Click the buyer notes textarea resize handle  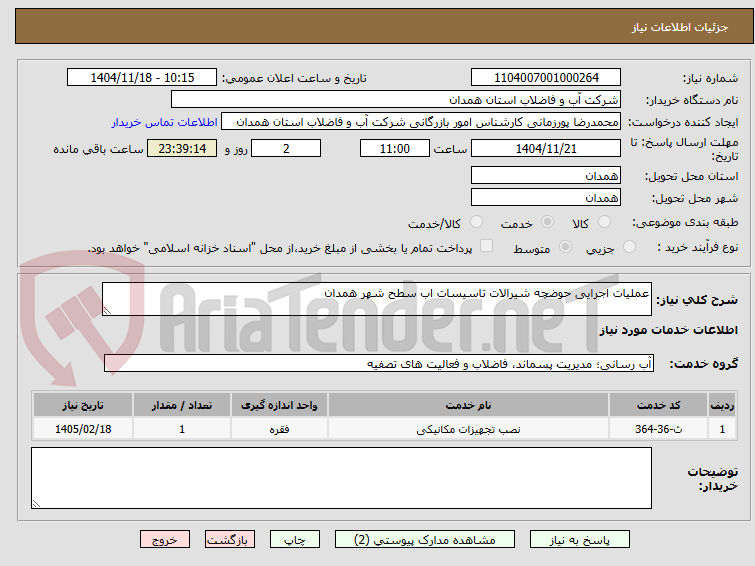[36, 503]
